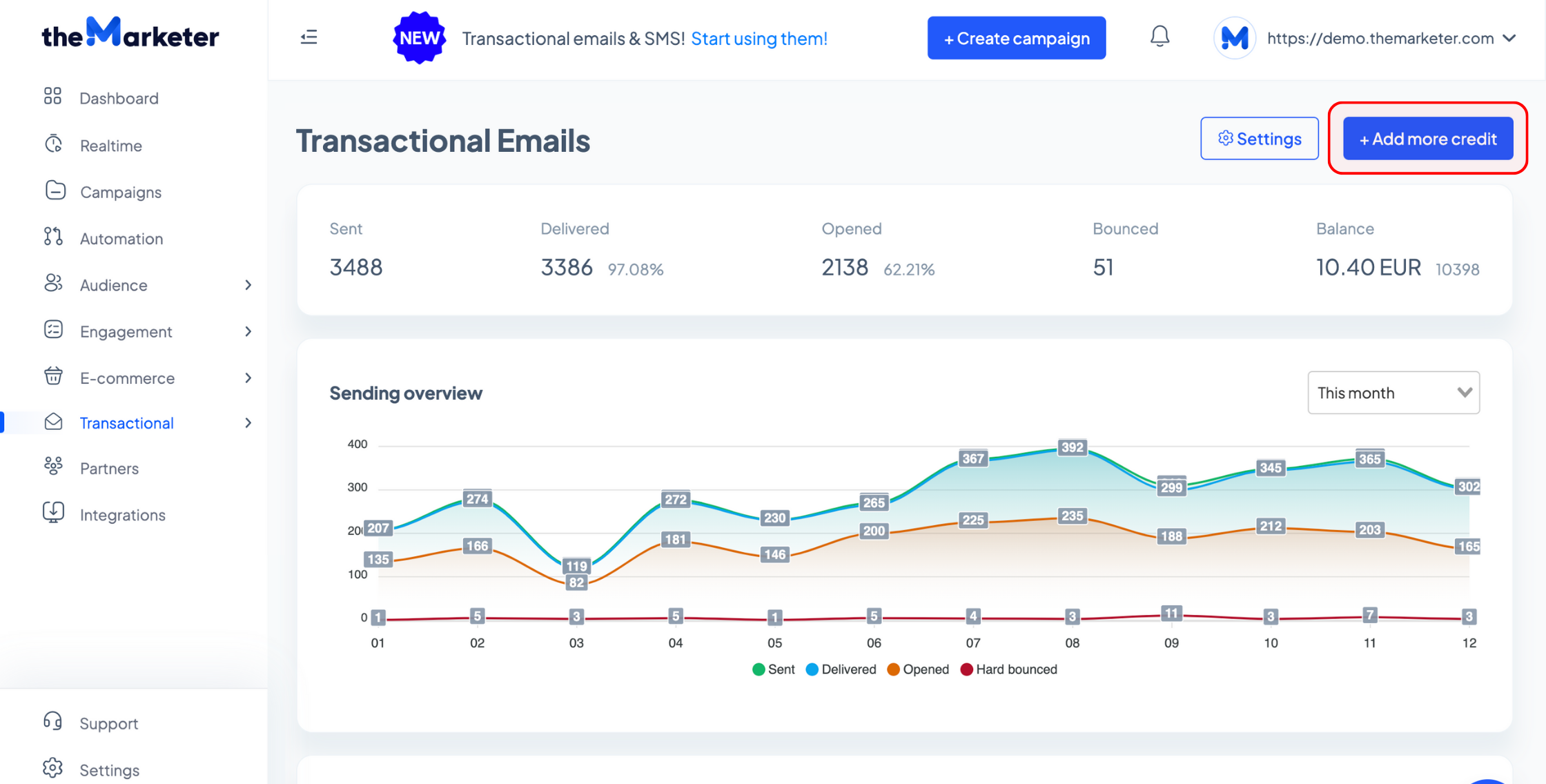The height and width of the screenshot is (784, 1546).
Task: Toggle Sent series in chart legend
Action: point(774,669)
